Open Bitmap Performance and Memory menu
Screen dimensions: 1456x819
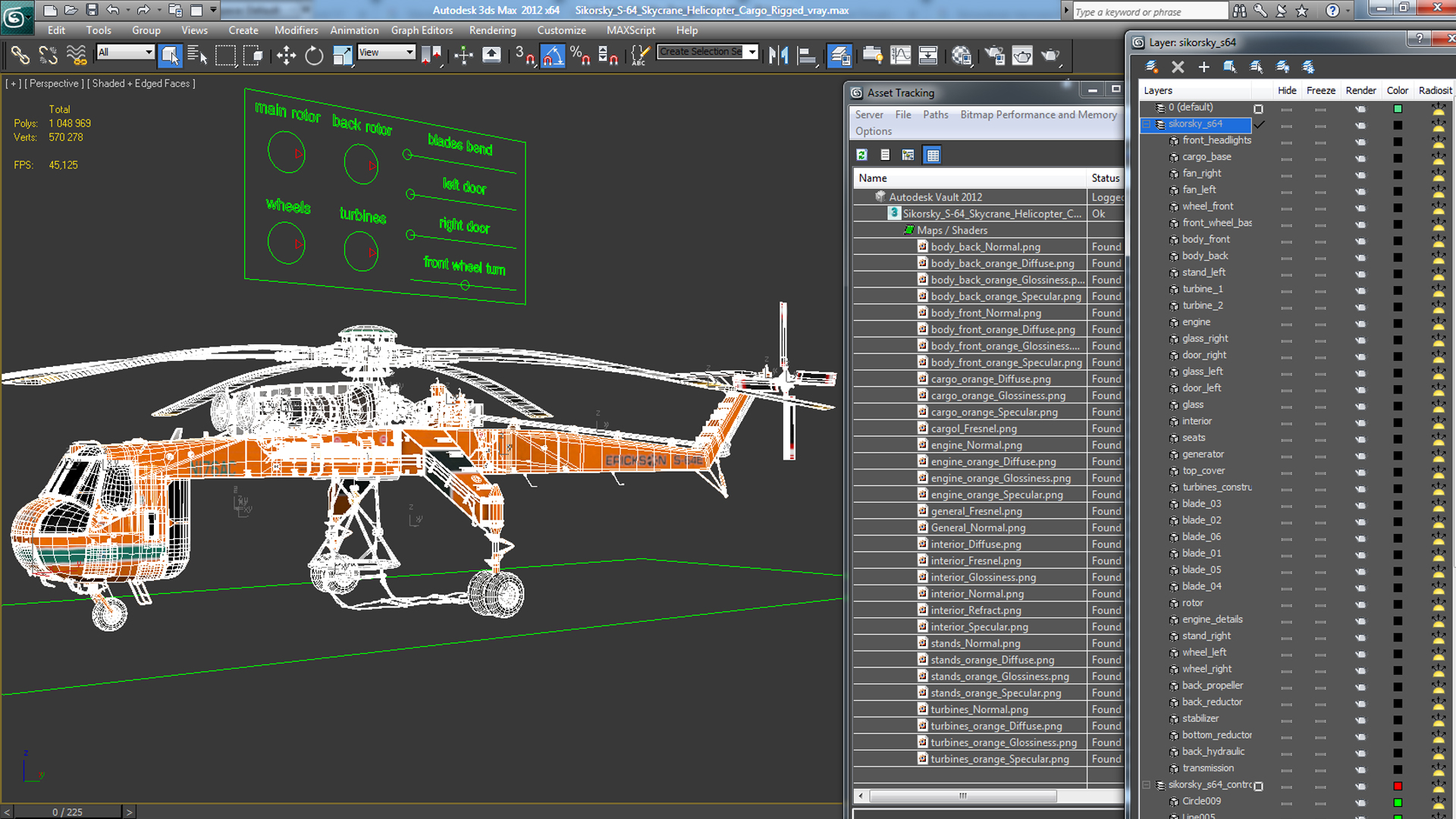(1038, 115)
